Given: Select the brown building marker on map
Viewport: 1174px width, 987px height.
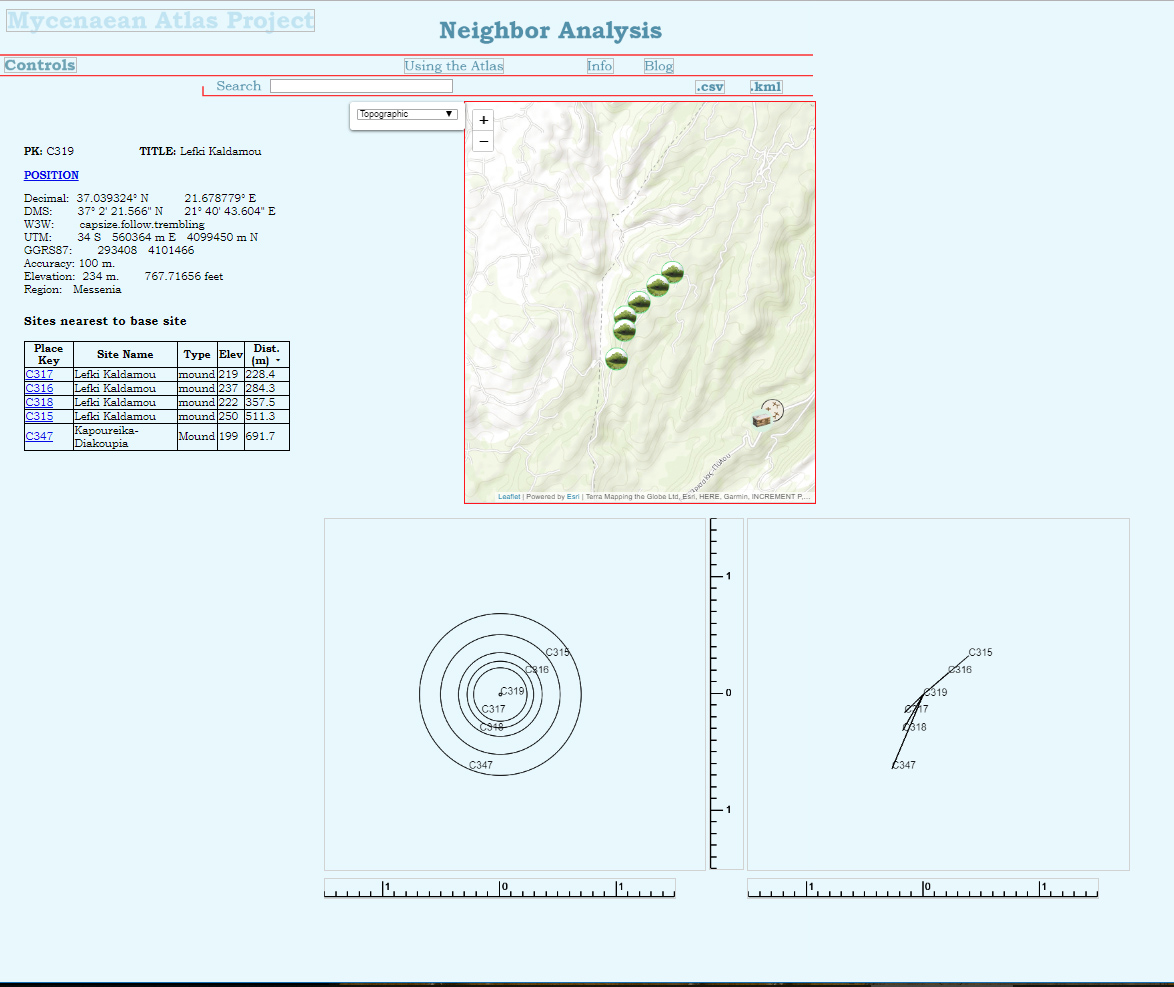Looking at the screenshot, I should click(762, 421).
